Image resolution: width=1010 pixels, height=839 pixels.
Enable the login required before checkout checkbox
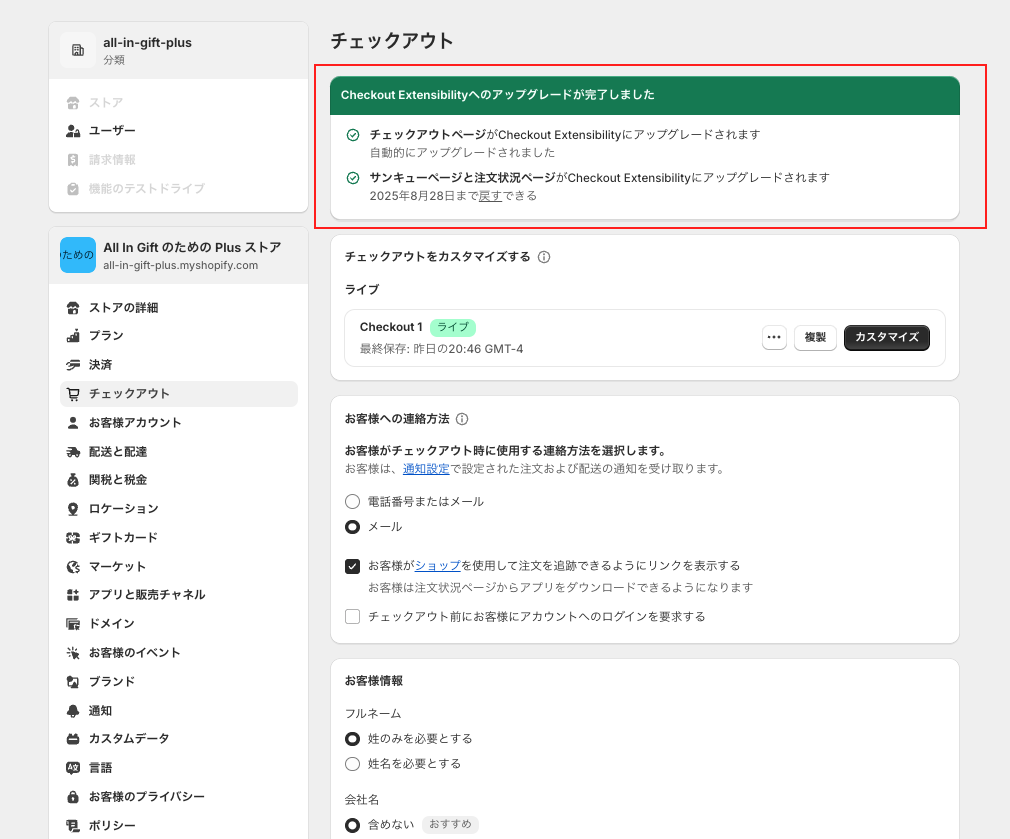click(352, 617)
